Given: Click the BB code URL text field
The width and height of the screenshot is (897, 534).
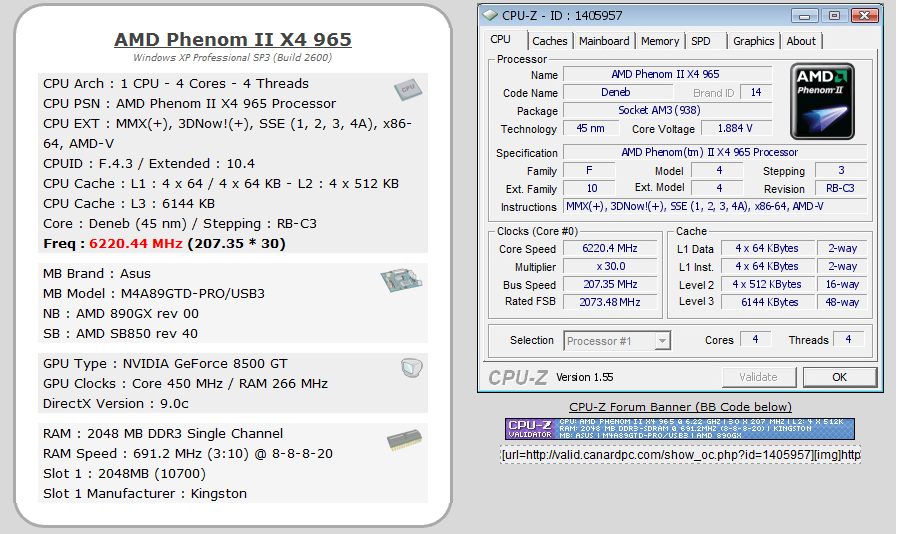Looking at the screenshot, I should [x=680, y=454].
